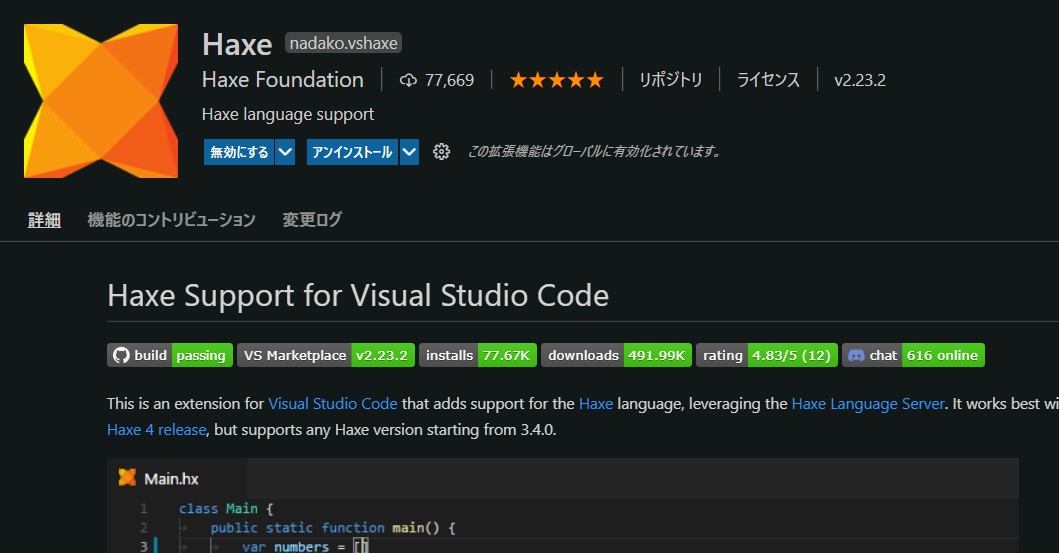Click the Haxe extension title
This screenshot has width=1059, height=553.
(237, 45)
